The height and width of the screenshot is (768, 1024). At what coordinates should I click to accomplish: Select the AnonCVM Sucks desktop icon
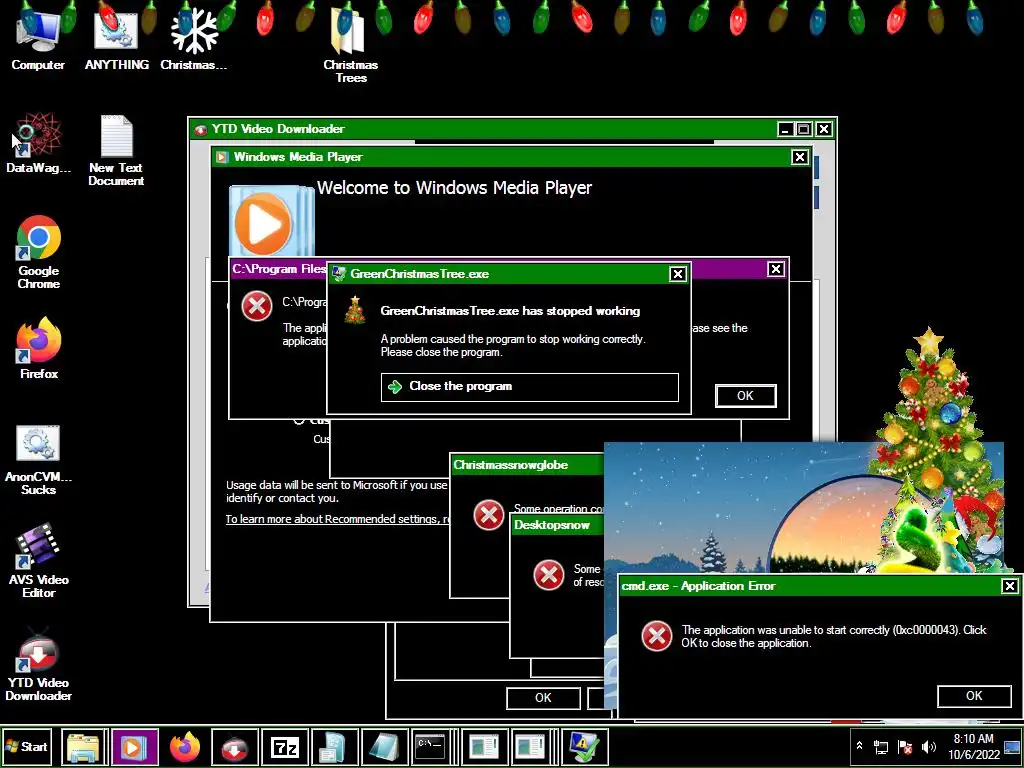(39, 460)
